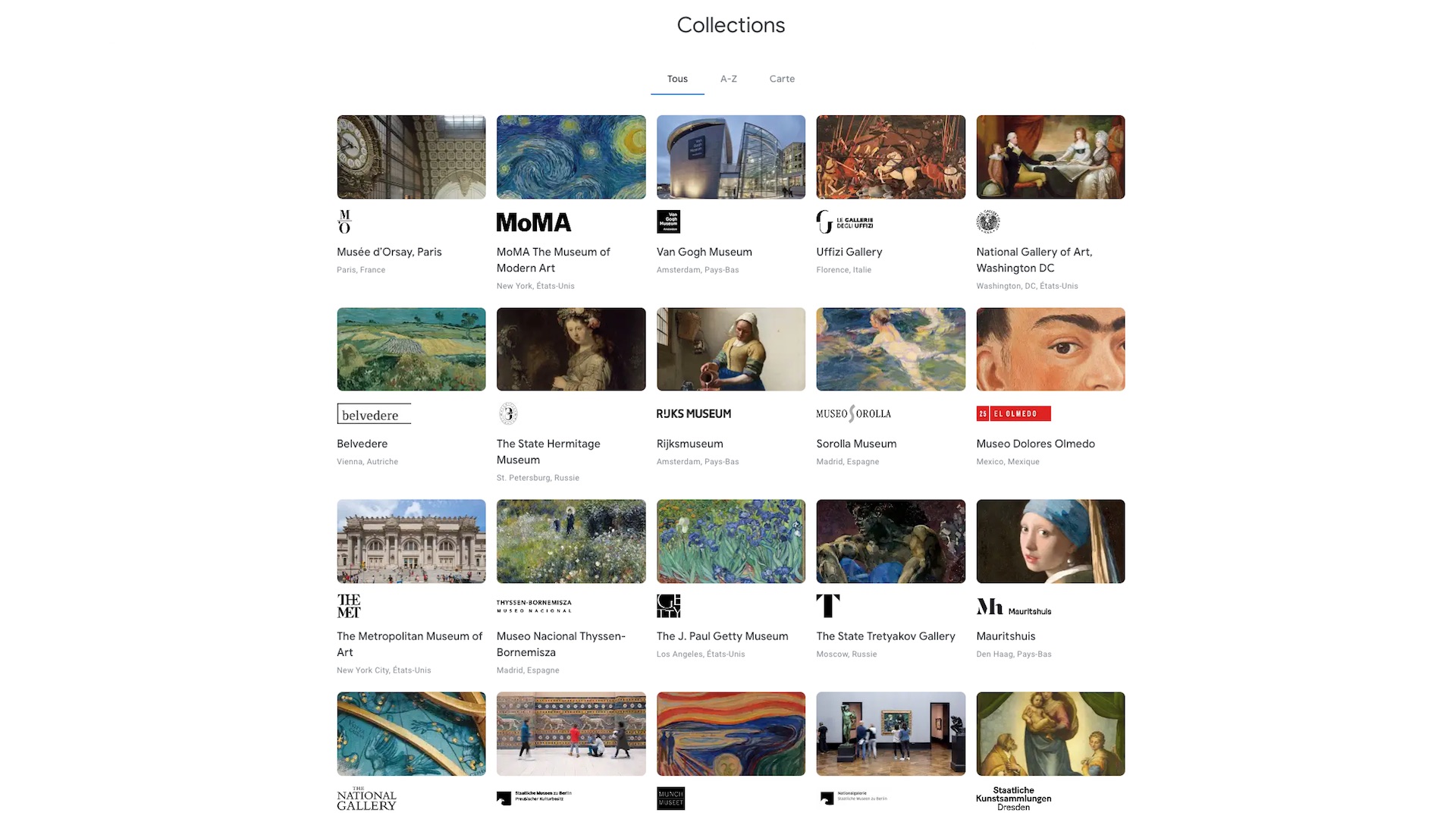
Task: Click the Orsay clock hall thumbnail
Action: tap(411, 157)
